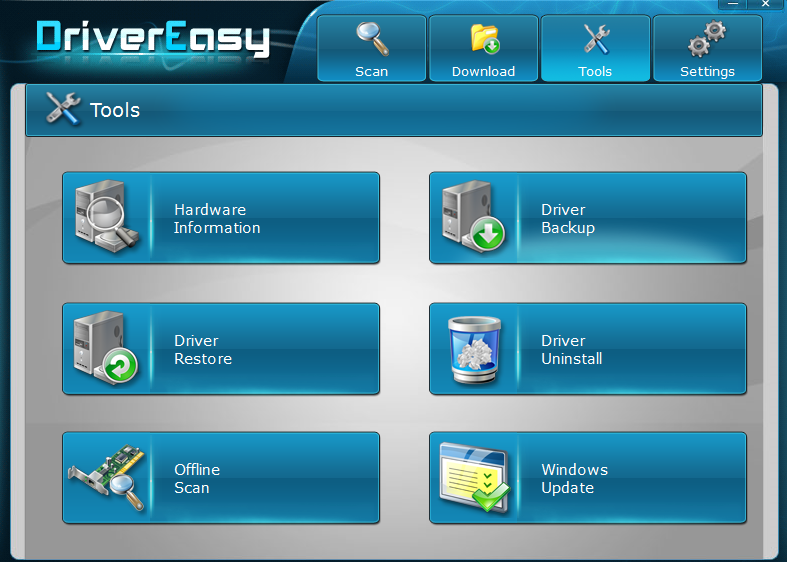Image resolution: width=787 pixels, height=562 pixels.
Task: Click the Hardware Information computer magnifier icon
Action: (x=106, y=218)
